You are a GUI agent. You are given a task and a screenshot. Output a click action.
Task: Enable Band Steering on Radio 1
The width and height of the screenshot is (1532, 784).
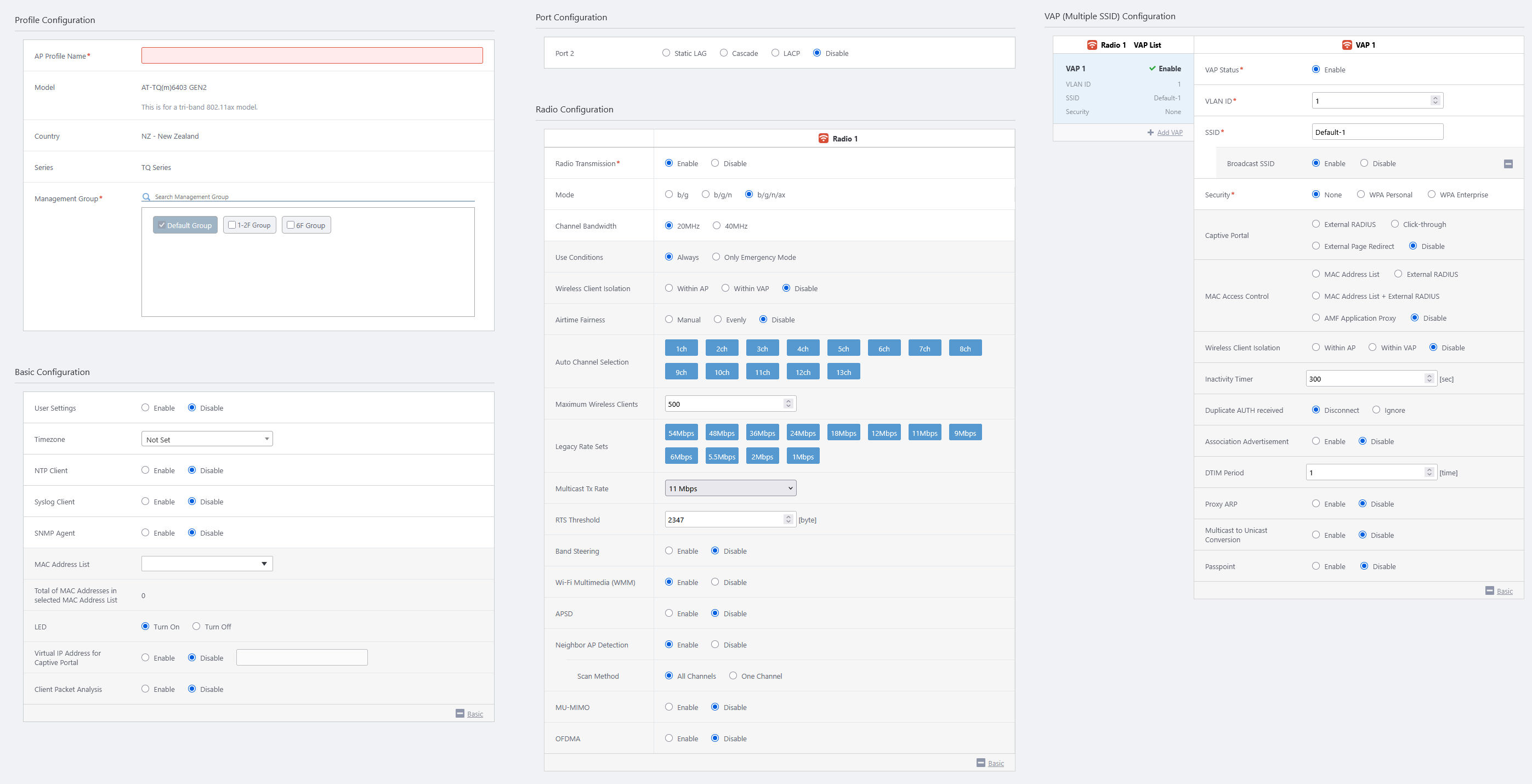coord(669,551)
